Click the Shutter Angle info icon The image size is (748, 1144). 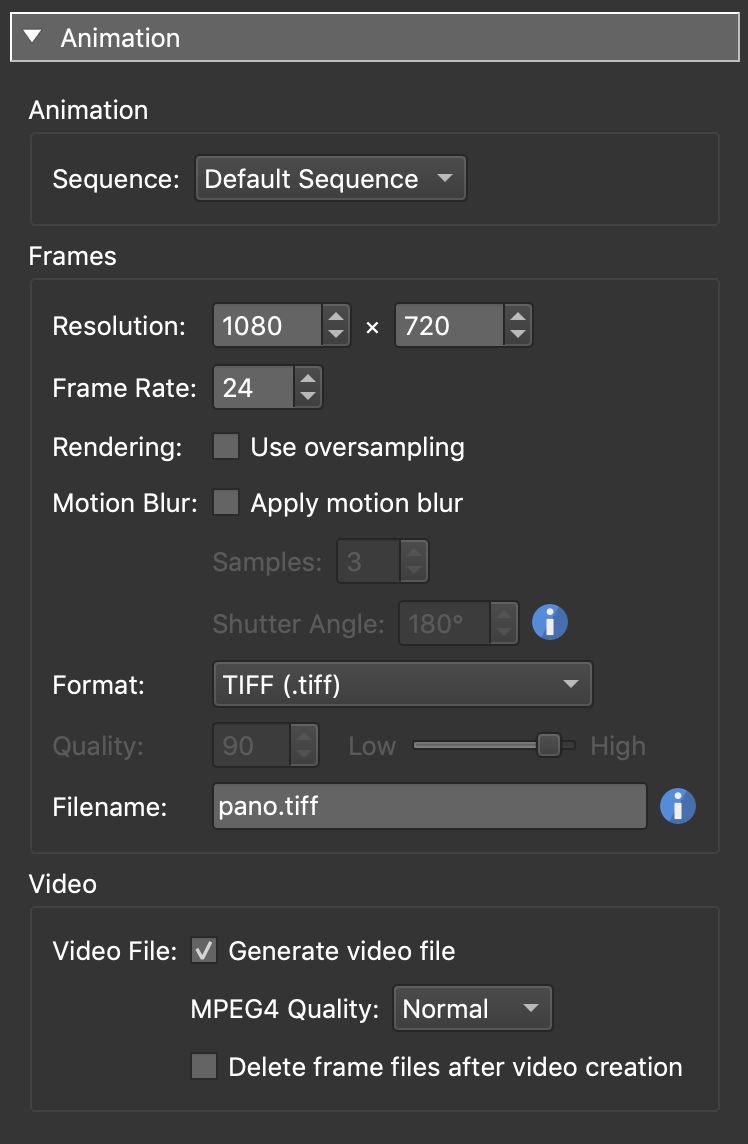549,621
